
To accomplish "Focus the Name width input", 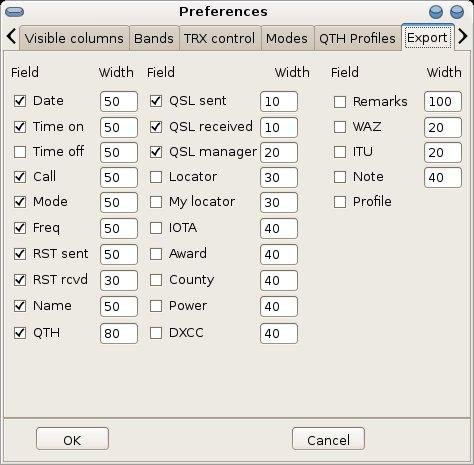I will click(x=119, y=306).
